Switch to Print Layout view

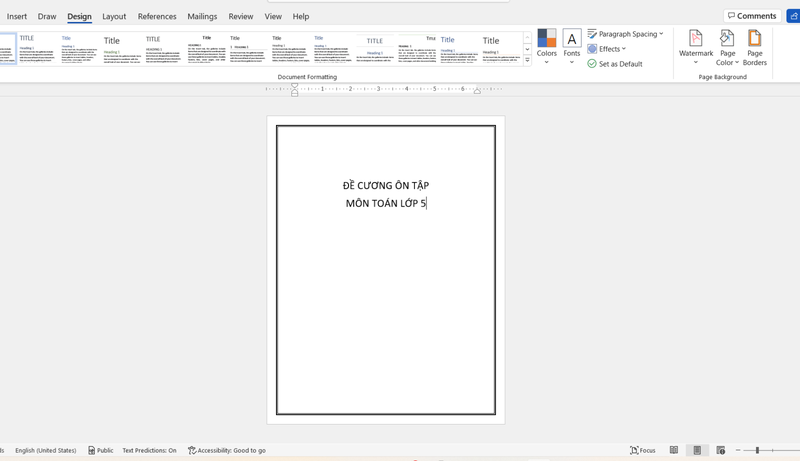point(697,450)
